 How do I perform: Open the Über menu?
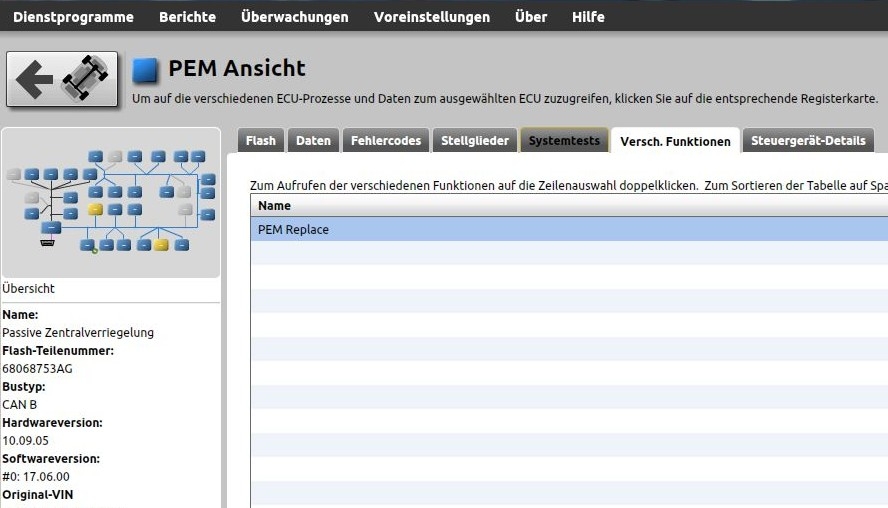531,17
